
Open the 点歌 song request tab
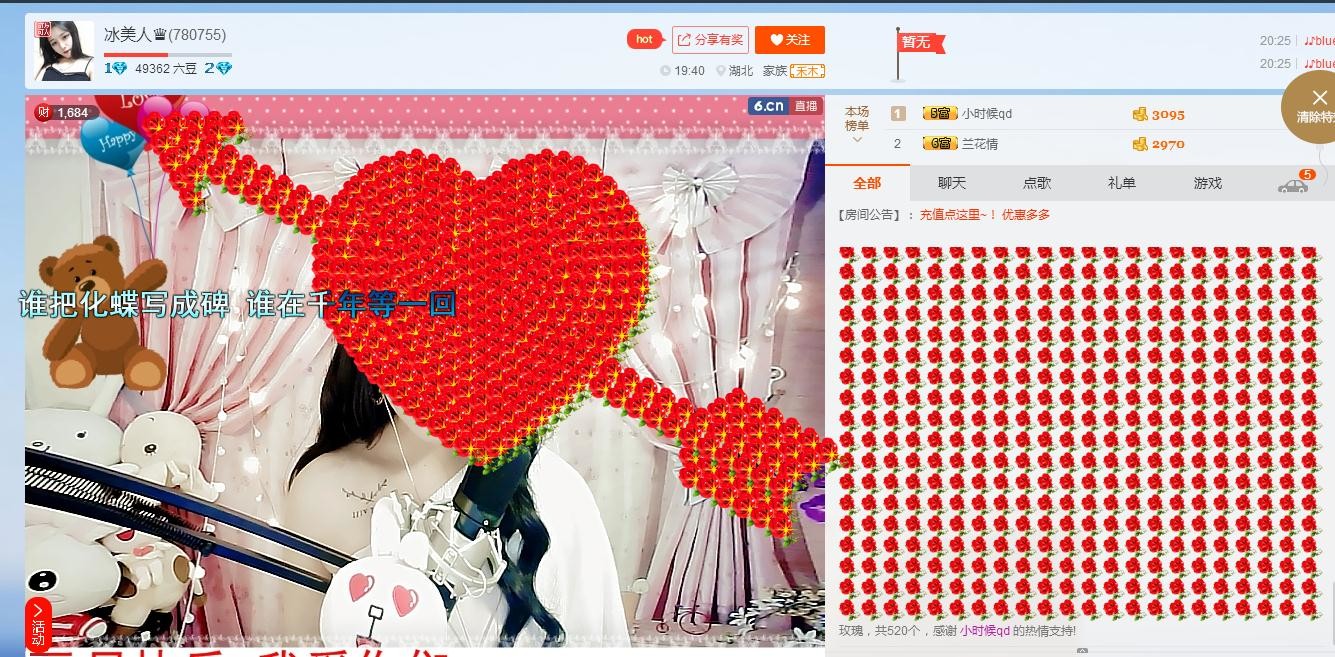[x=1037, y=183]
